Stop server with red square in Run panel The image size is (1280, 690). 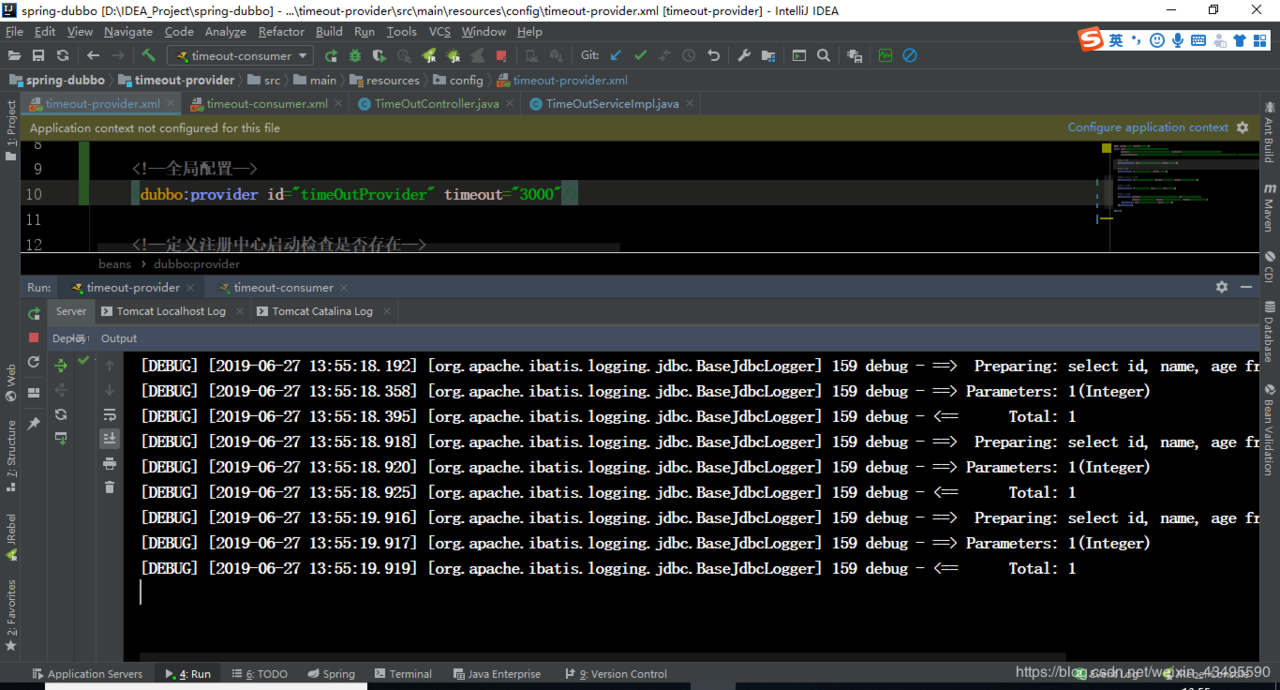34,338
